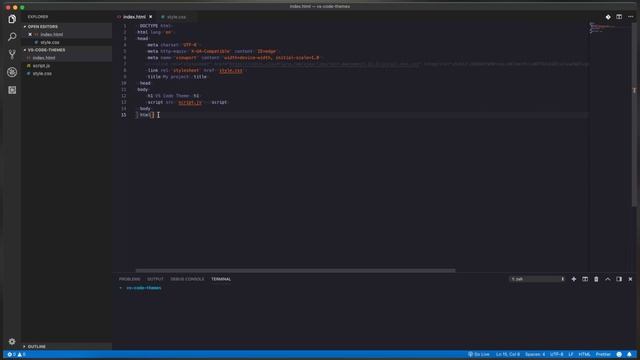Start Go Live server from status bar
This screenshot has width=640, height=360.
(479, 354)
